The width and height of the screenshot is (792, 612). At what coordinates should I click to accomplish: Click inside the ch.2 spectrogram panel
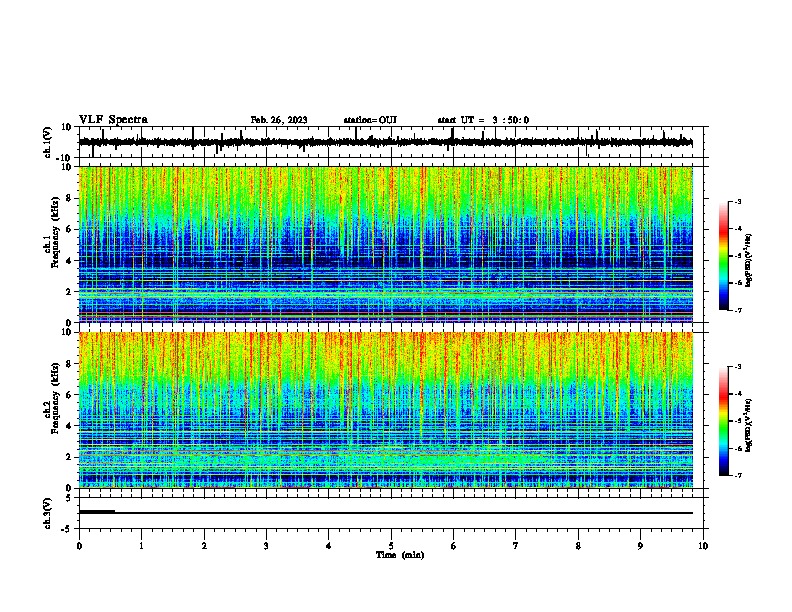[x=385, y=410]
